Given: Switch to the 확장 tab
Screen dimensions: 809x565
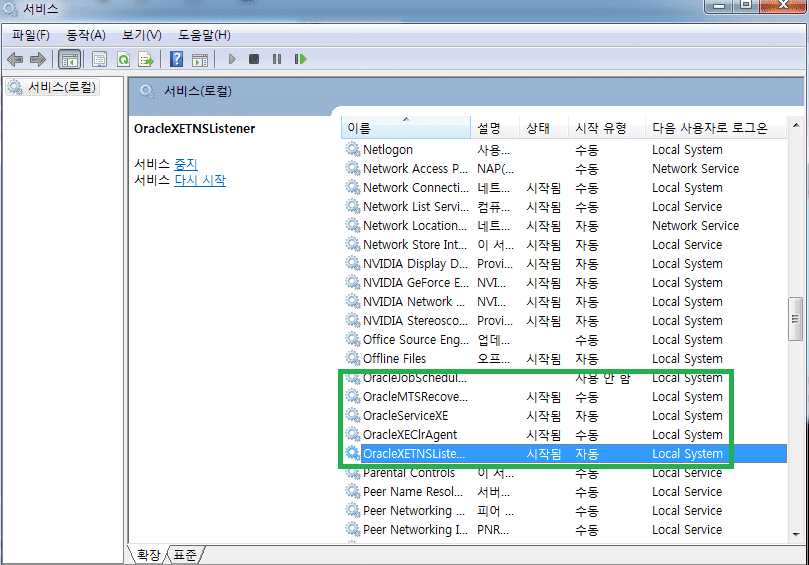Looking at the screenshot, I should 149,555.
